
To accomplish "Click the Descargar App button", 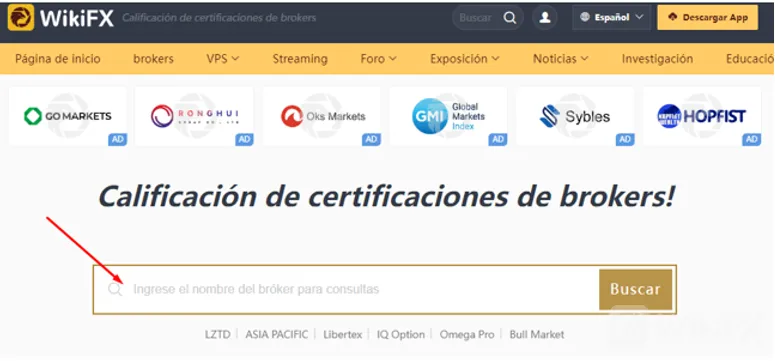I will (707, 17).
